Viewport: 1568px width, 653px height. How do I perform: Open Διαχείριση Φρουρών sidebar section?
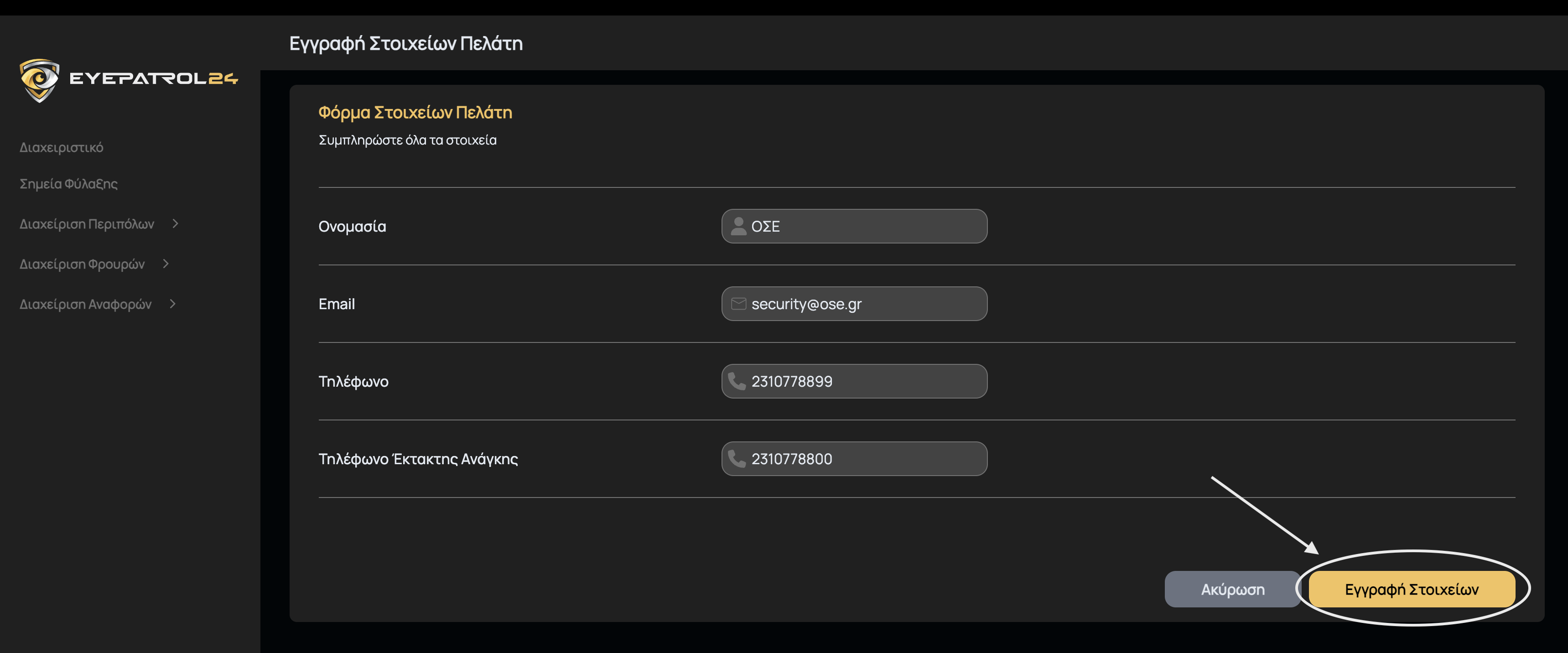82,264
